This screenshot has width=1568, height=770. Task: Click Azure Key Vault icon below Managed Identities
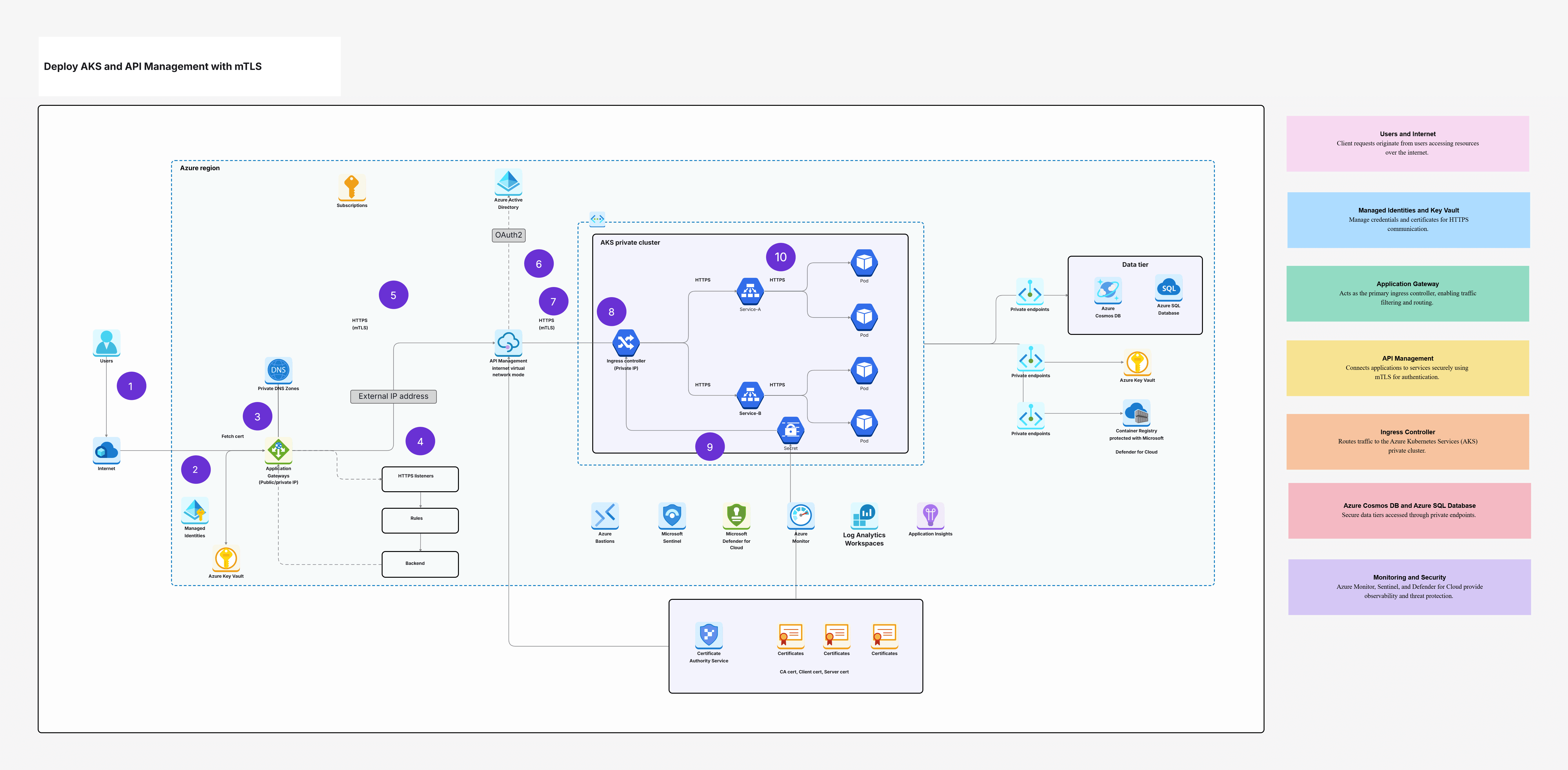coord(226,558)
